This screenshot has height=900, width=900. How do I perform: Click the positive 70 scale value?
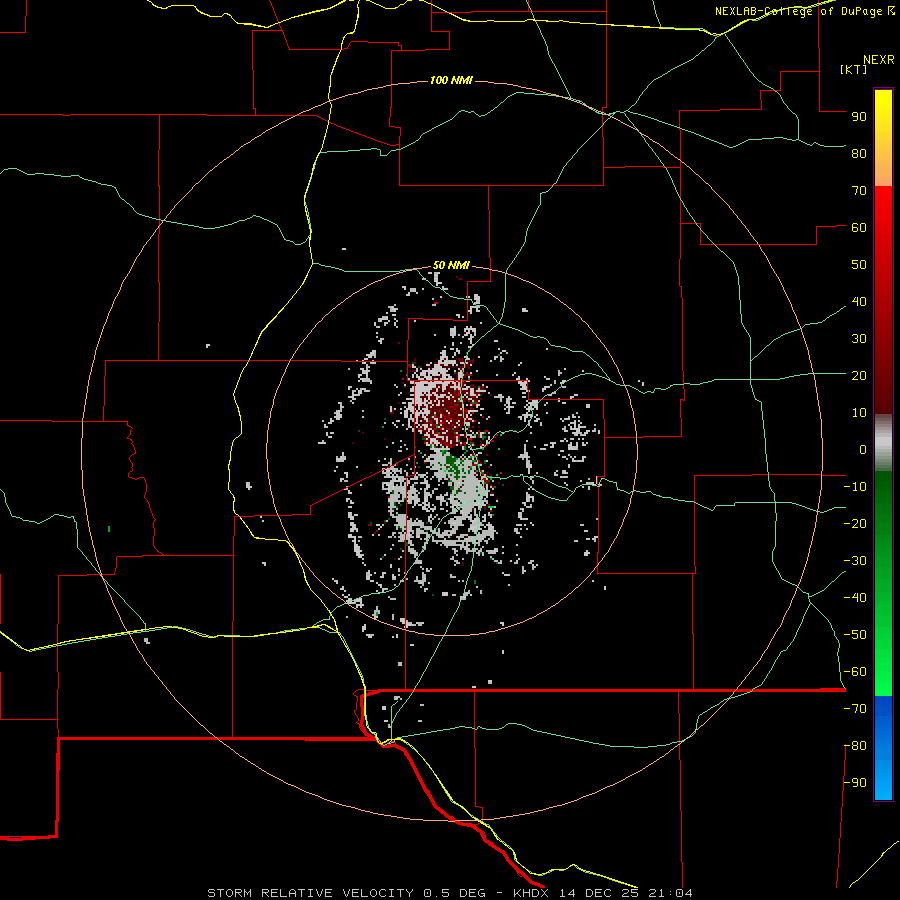pyautogui.click(x=859, y=191)
